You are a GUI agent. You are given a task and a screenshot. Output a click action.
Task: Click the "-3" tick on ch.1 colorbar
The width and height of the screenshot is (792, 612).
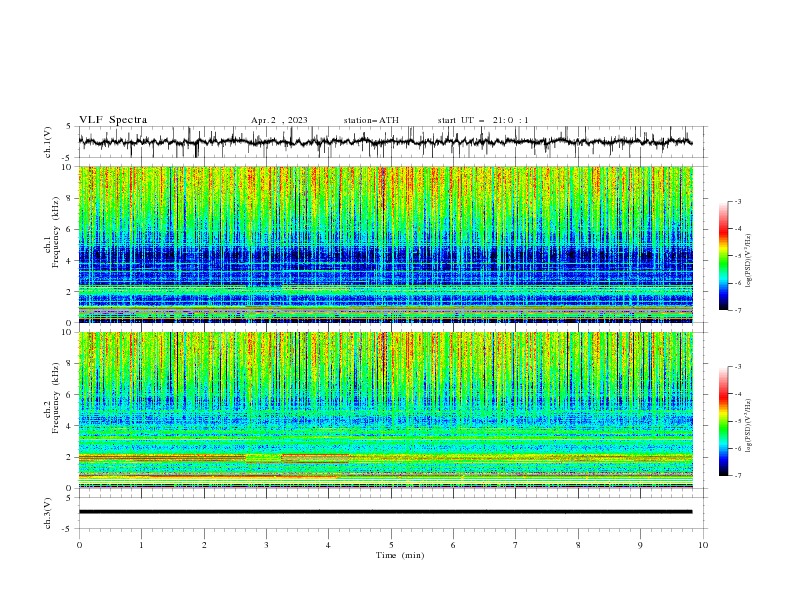[x=738, y=201]
